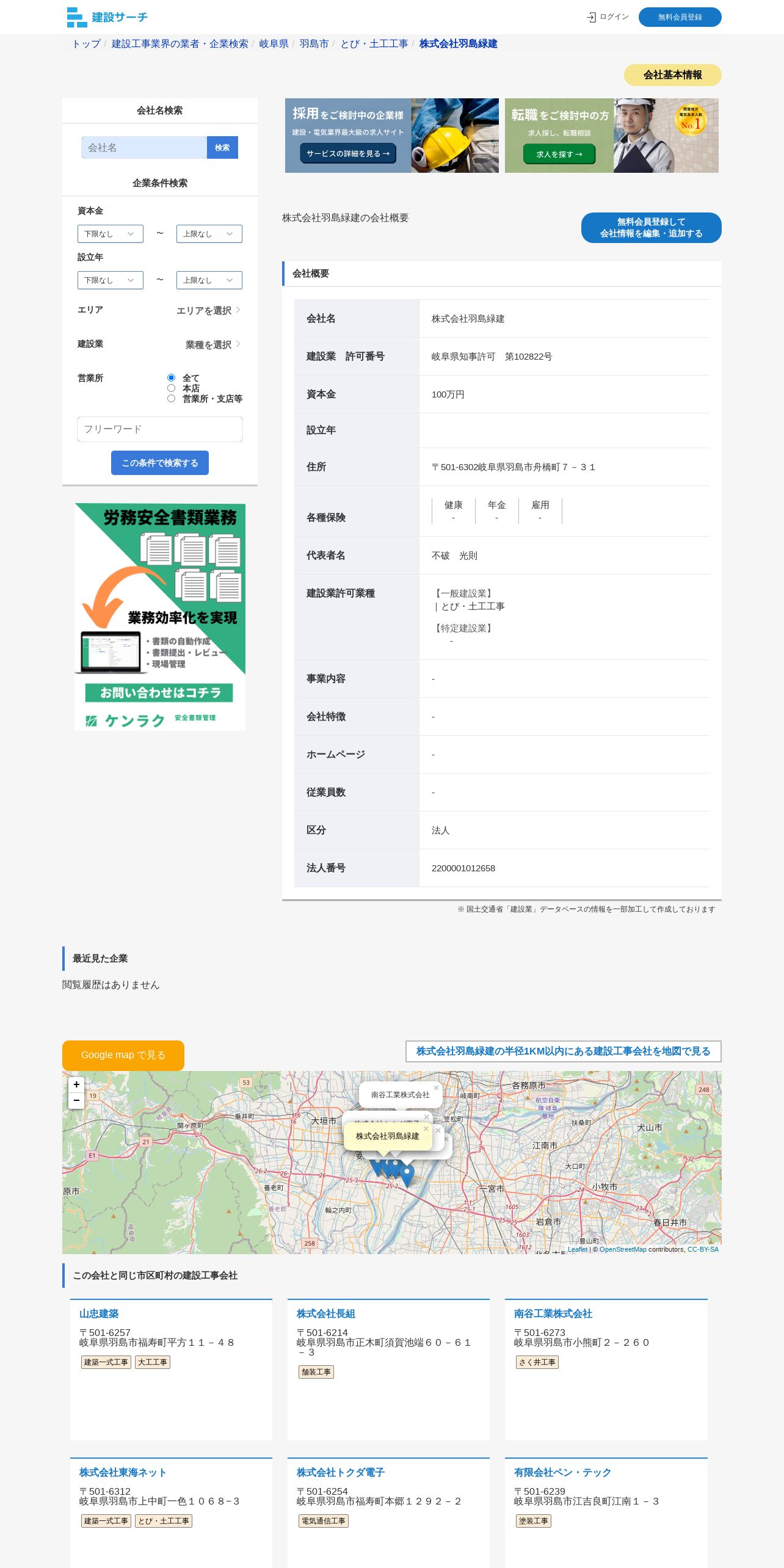Select the 本店 office radio button
784x1568 pixels.
[x=171, y=388]
